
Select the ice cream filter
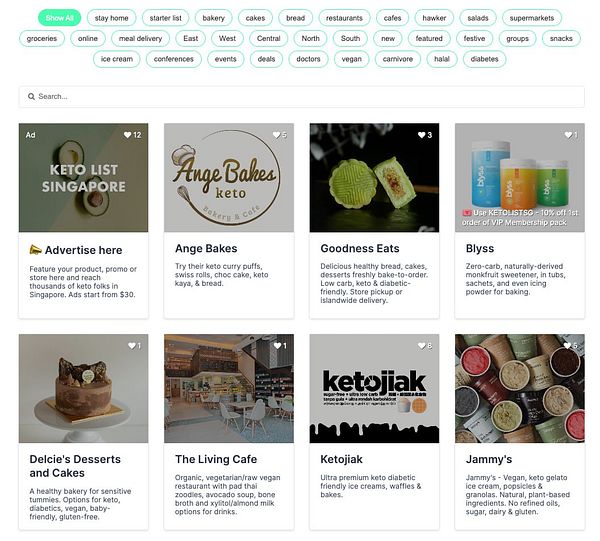tap(117, 59)
